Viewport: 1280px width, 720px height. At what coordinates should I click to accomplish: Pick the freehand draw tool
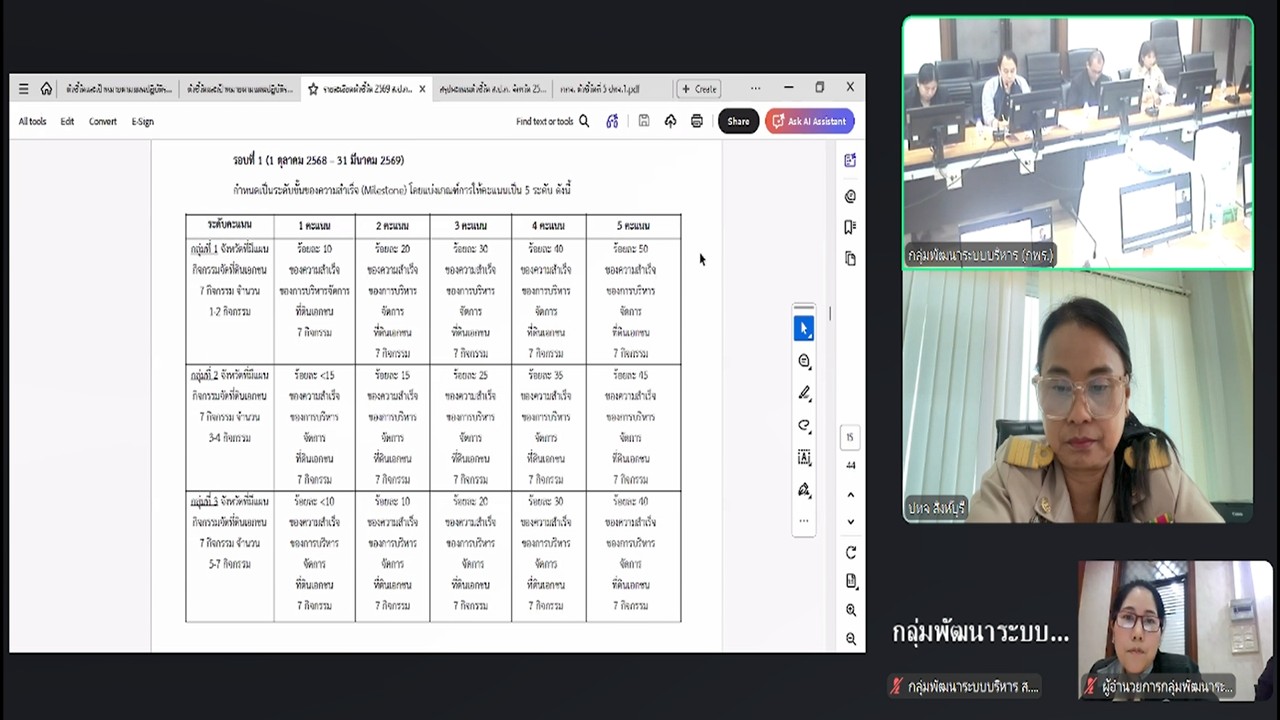tap(804, 425)
